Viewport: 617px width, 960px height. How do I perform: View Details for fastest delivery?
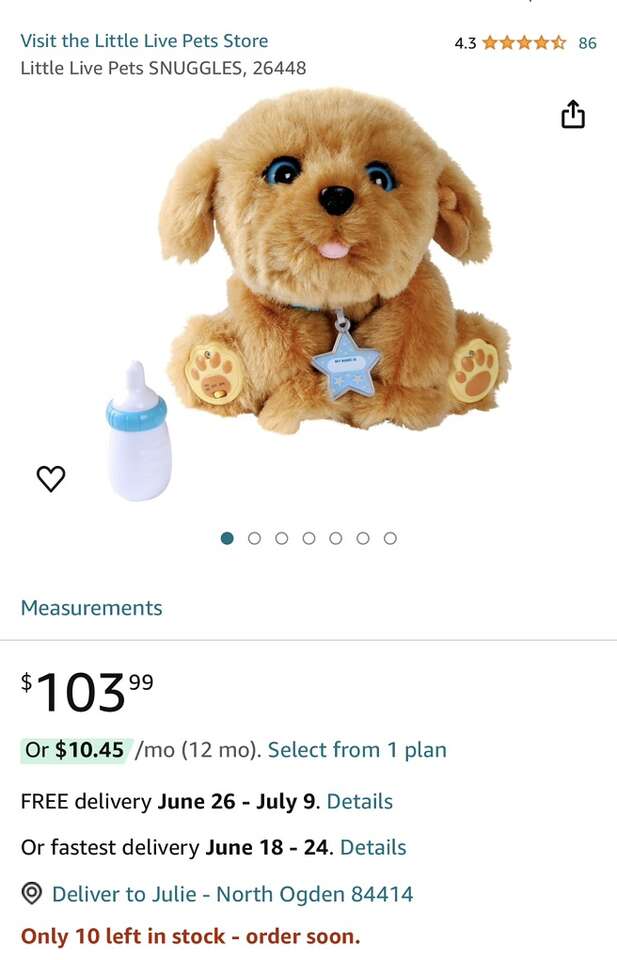click(373, 847)
